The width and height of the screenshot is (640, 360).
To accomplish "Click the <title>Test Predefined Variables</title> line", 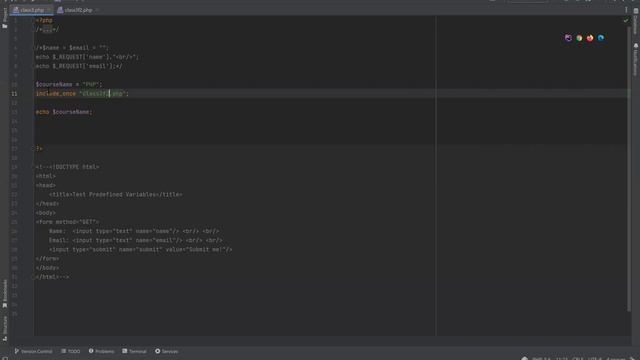I will pos(116,195).
